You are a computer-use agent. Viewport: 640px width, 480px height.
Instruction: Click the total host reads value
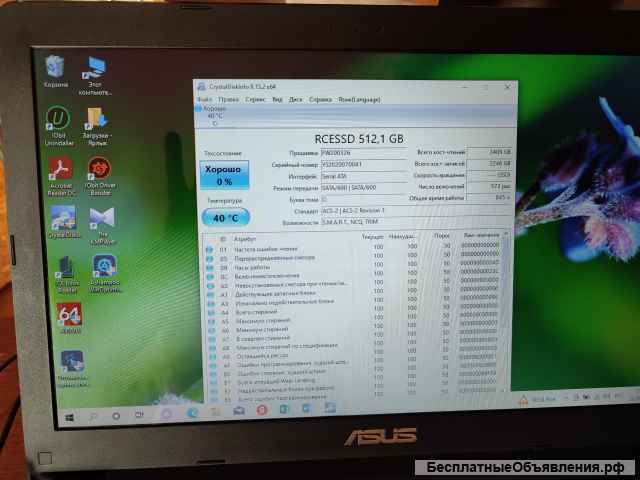[x=489, y=152]
